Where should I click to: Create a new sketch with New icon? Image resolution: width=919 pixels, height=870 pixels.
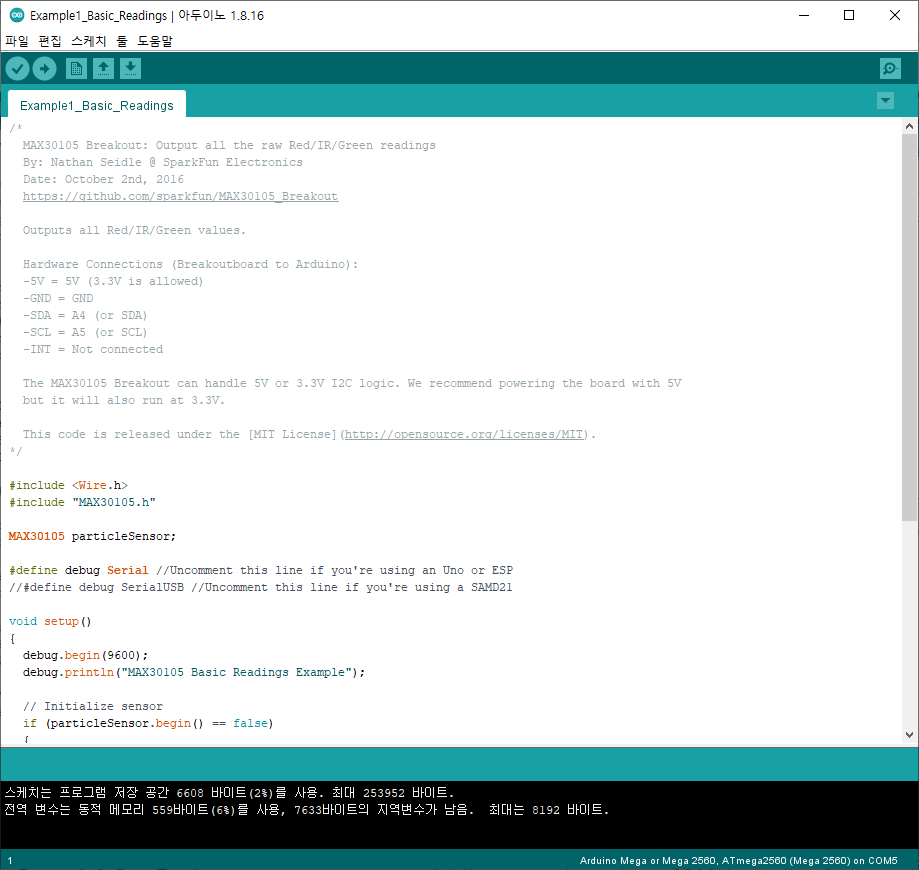[x=76, y=69]
